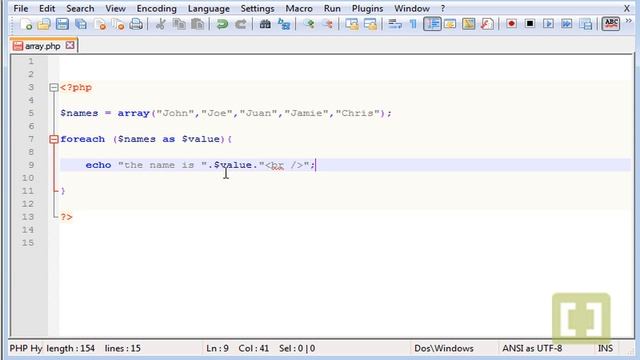Undo the last edit with the green arrow
The image size is (640, 360).
[x=222, y=24]
